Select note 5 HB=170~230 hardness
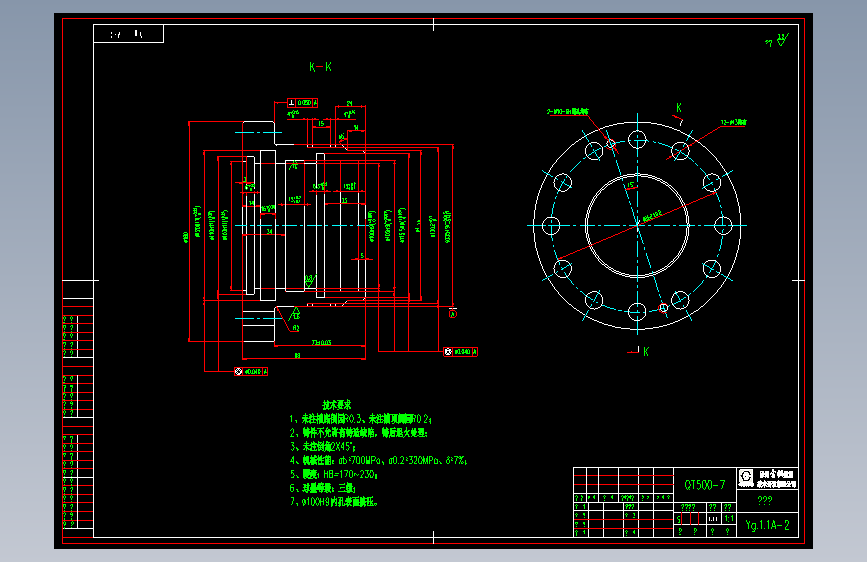 333,474
